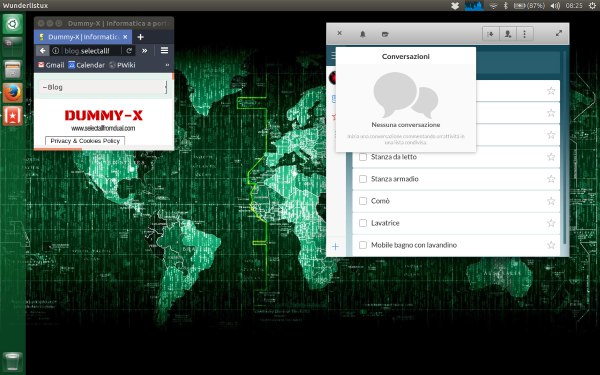The image size is (600, 375).
Task: Open the volume indicator in top panel
Action: click(555, 6)
